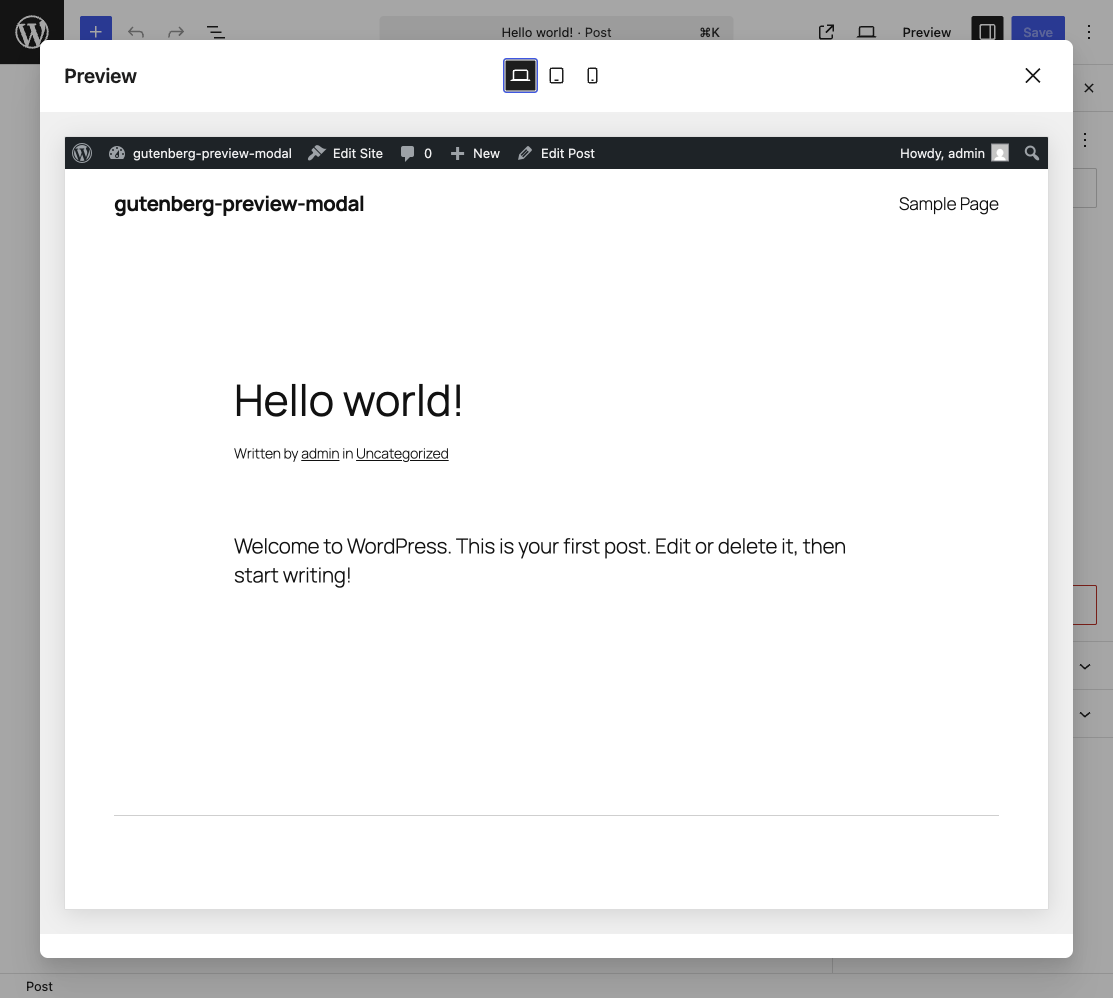Viewport: 1113px width, 998px height.
Task: Toggle the settings sidebar icon
Action: pyautogui.click(x=987, y=31)
